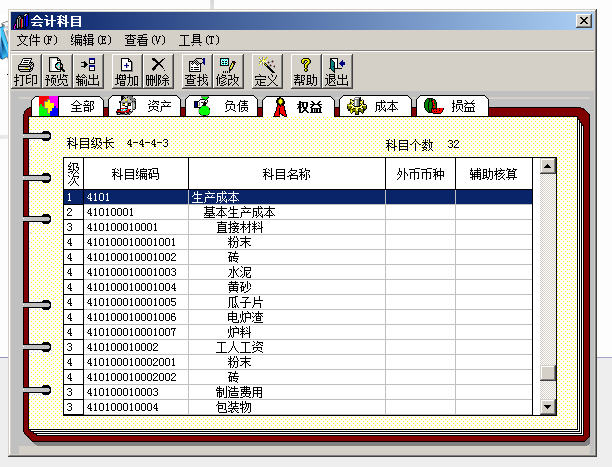The image size is (612, 467).
Task: Click the vertical scrollbar thumb
Action: pos(548,373)
